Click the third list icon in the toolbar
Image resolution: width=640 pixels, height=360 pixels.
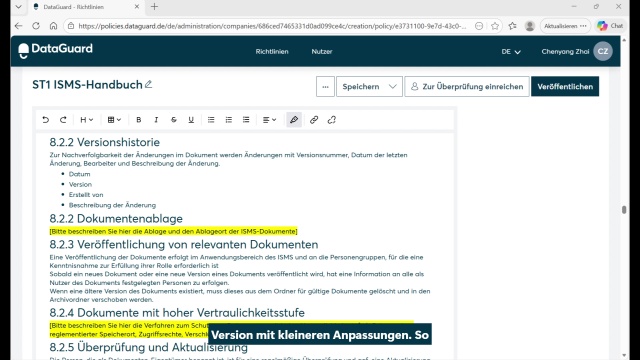[x=246, y=120]
